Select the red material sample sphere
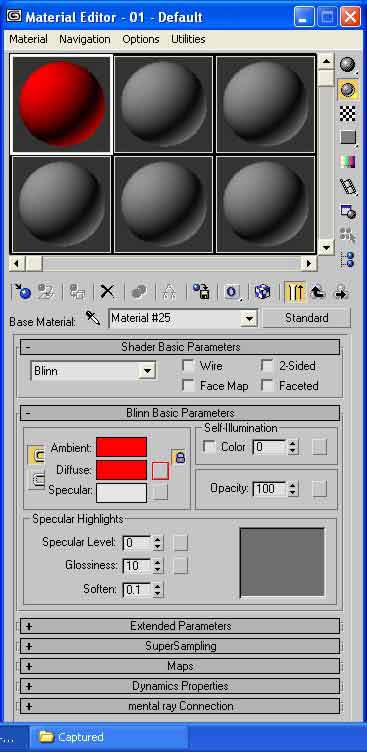 61,104
